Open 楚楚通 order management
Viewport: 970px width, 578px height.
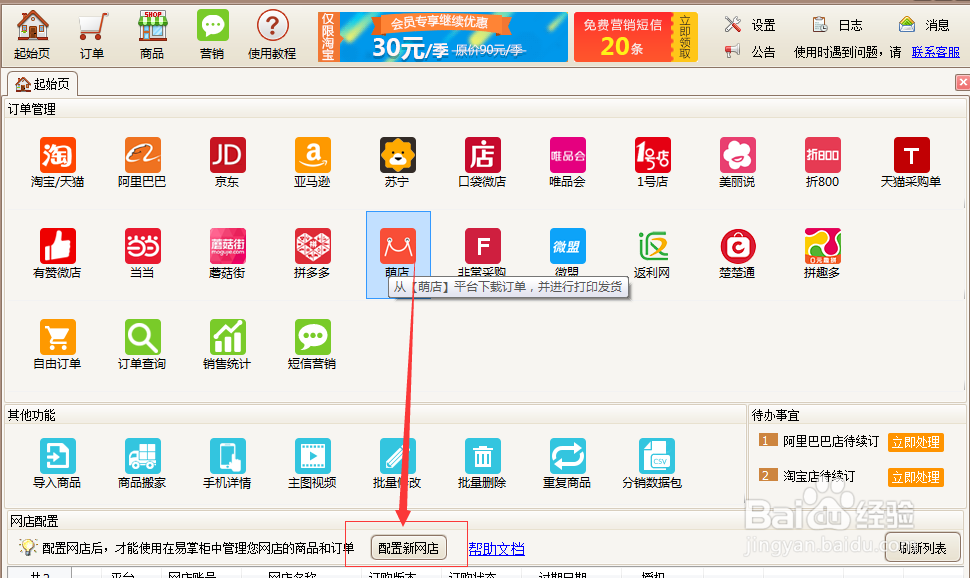737,254
